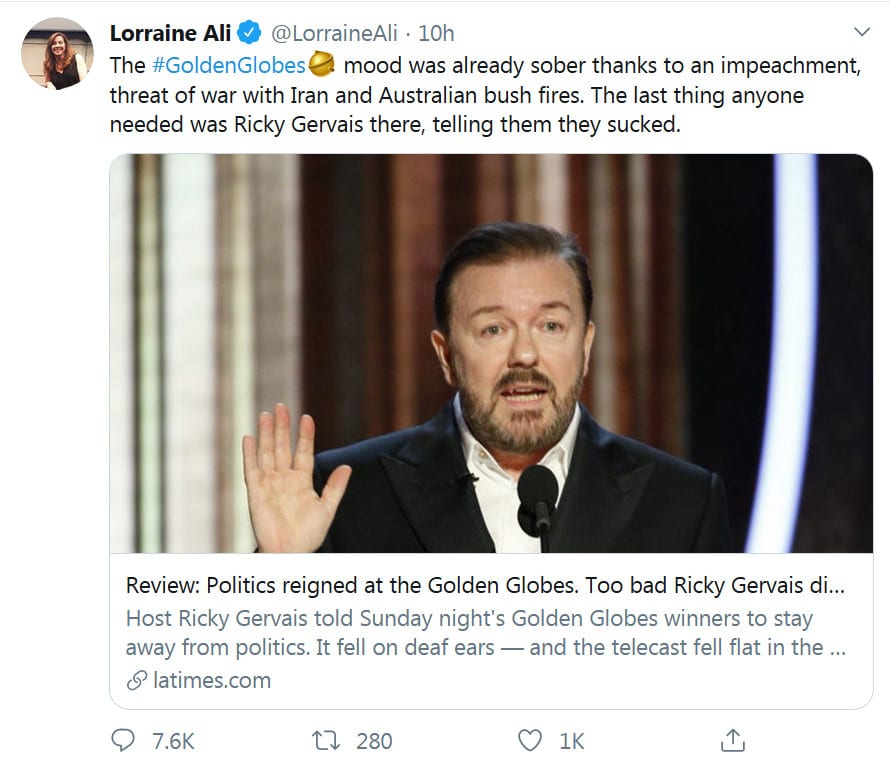Click the retweet arrows icon
Viewport: 890px width, 766px height.
coord(327,740)
